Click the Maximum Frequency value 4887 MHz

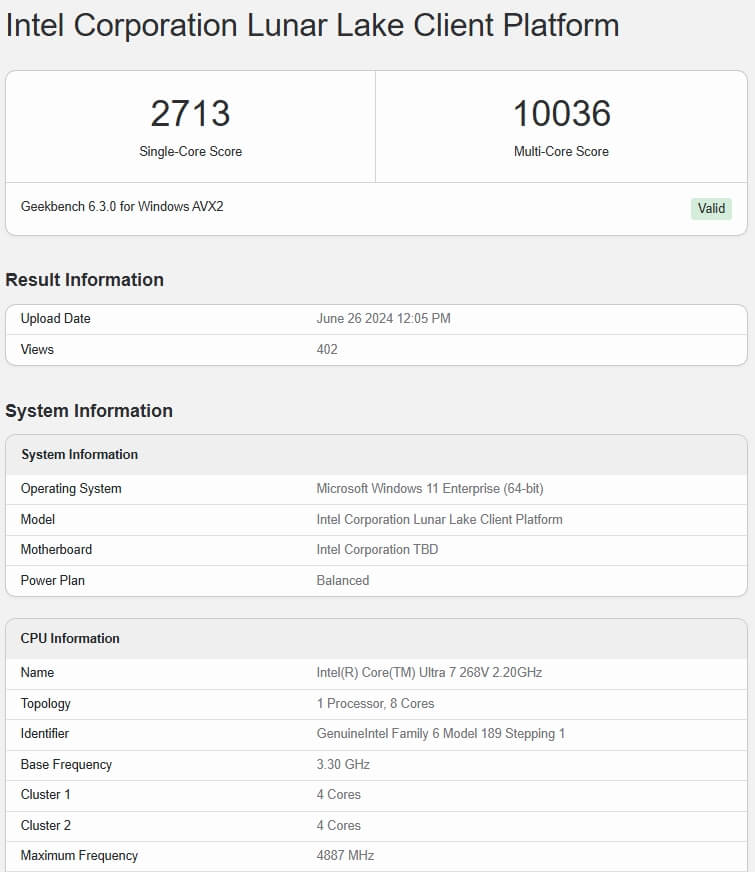(x=345, y=855)
